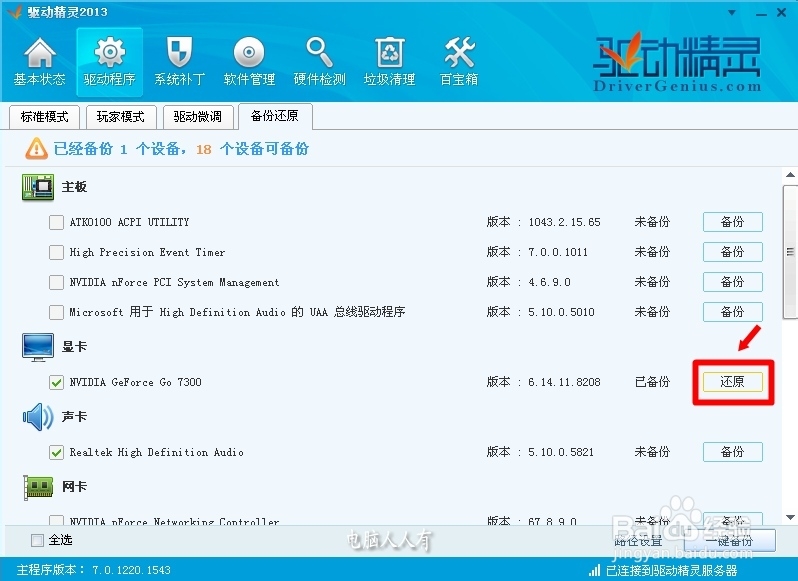
Task: Select the 备份还原 tab
Action: click(x=275, y=116)
